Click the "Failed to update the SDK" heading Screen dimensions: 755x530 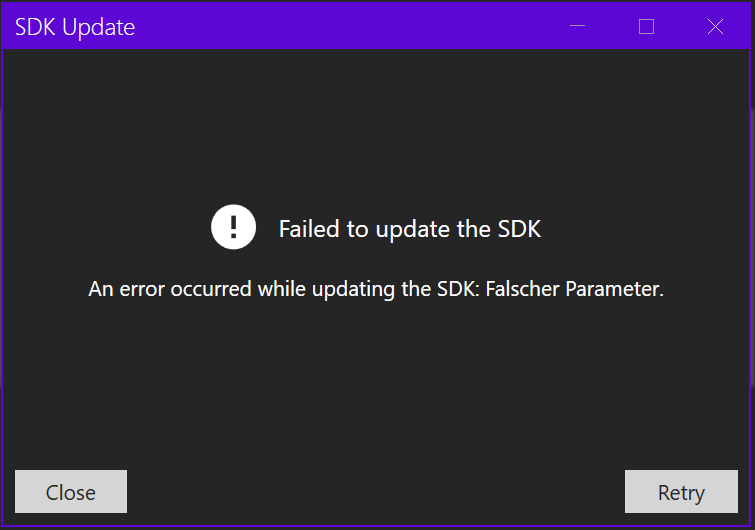click(x=409, y=229)
